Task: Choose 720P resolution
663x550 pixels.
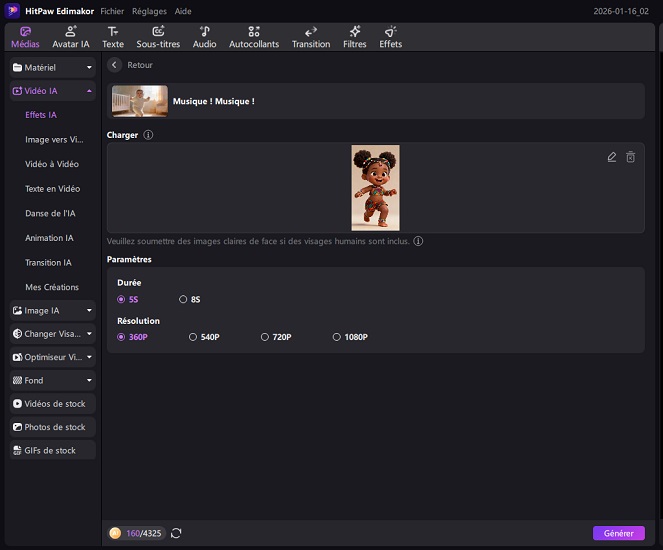Action: 265,337
